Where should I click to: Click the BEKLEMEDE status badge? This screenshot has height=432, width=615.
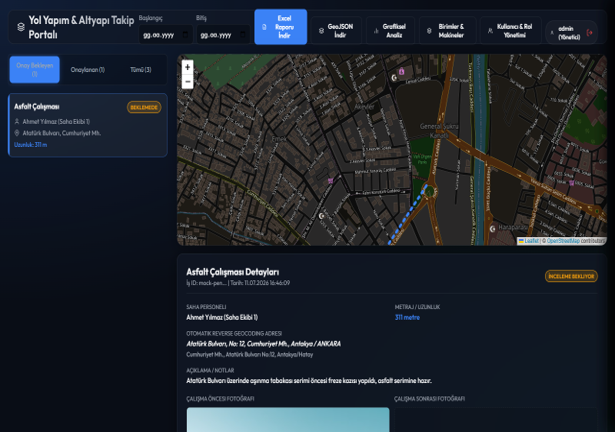click(x=144, y=107)
